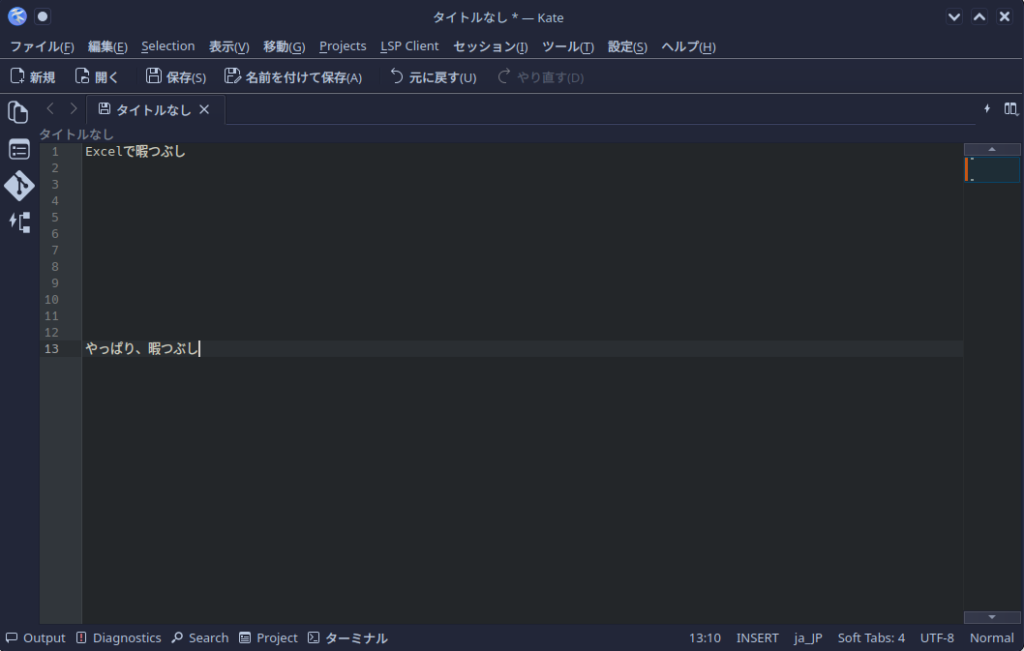Open the ヘルプ(H) menu

point(688,46)
